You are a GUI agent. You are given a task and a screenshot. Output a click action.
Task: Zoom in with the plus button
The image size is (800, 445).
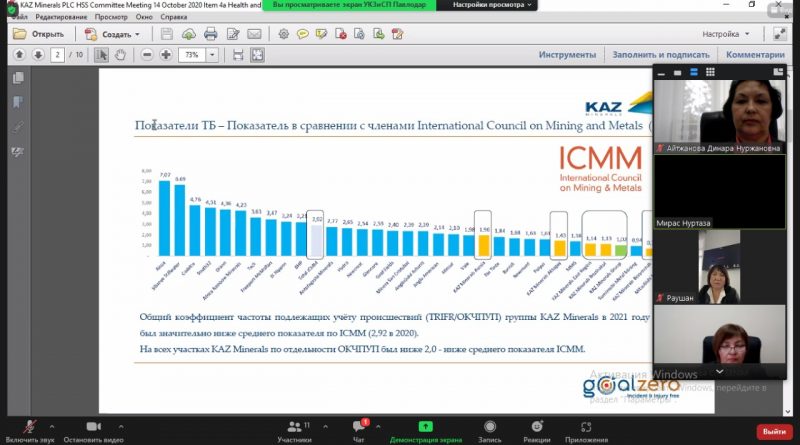[166, 55]
